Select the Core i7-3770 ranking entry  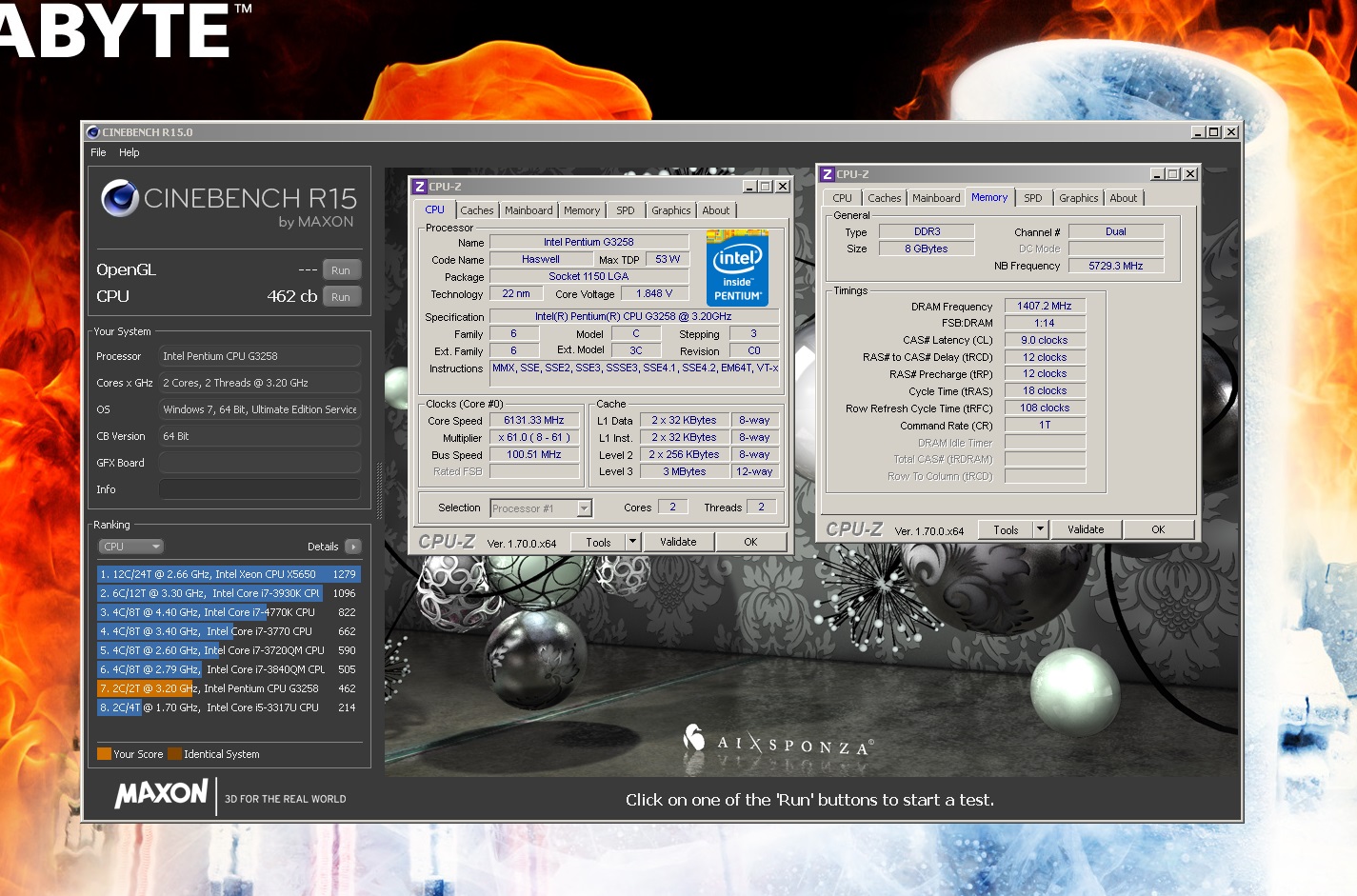click(229, 631)
